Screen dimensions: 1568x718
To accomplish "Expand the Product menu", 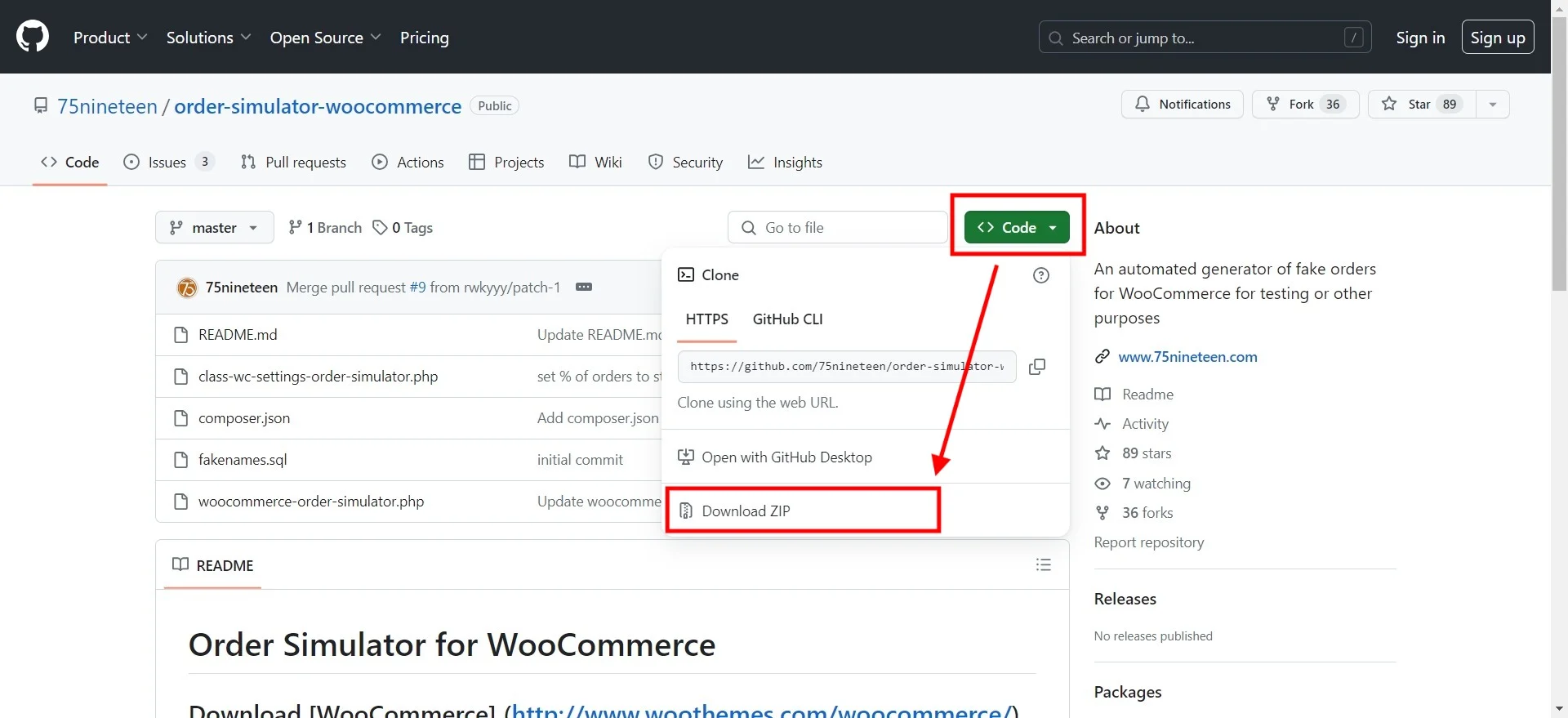I will [x=110, y=38].
